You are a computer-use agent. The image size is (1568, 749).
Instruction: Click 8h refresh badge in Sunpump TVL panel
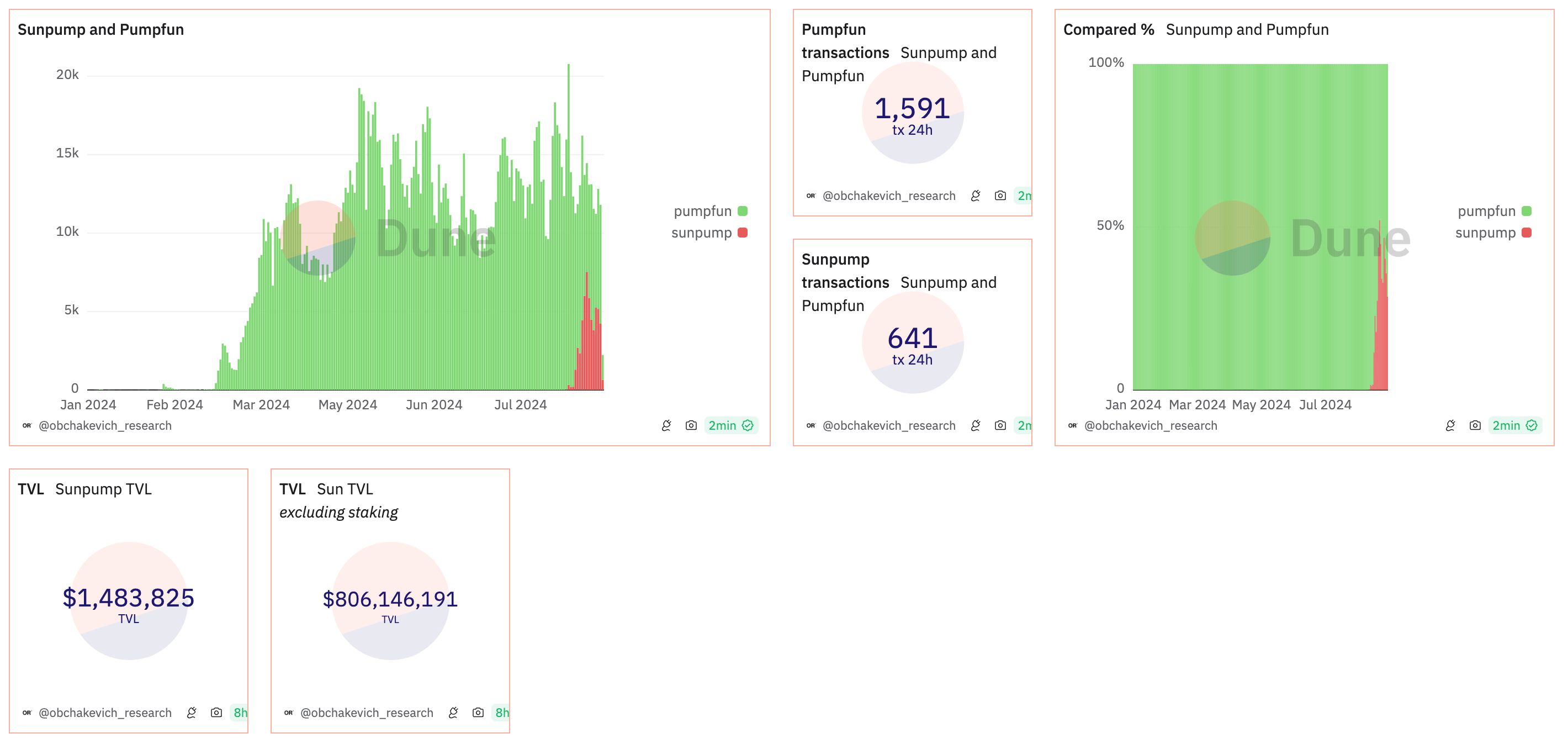240,713
